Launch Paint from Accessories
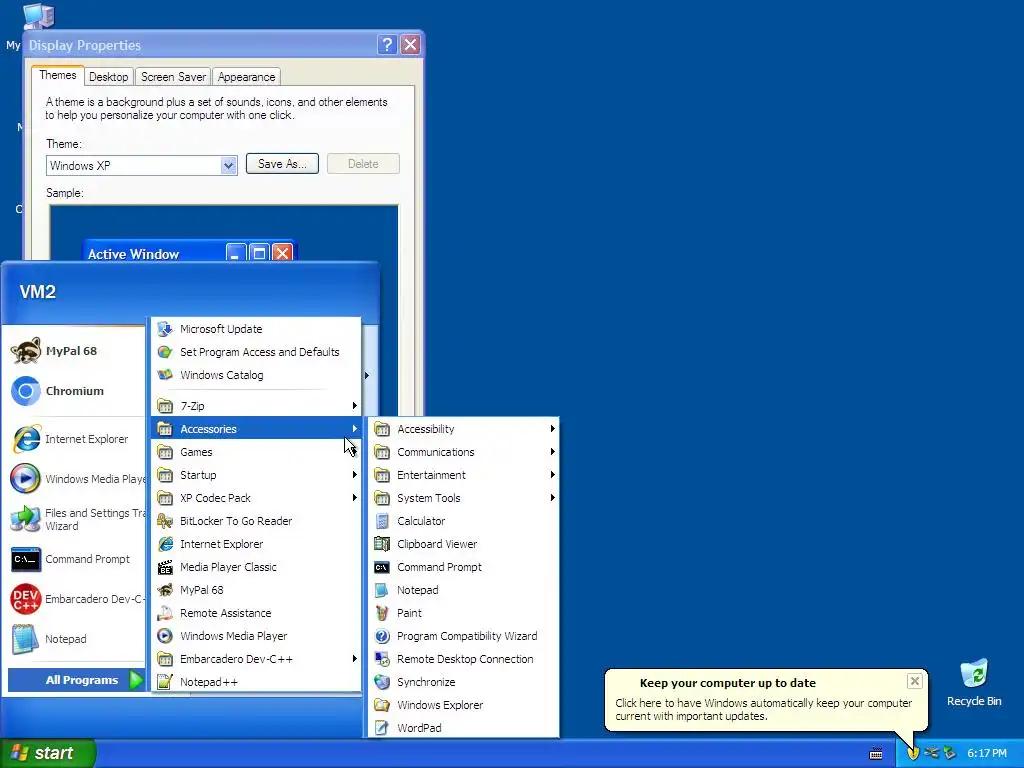1024x768 pixels. [x=463, y=613]
